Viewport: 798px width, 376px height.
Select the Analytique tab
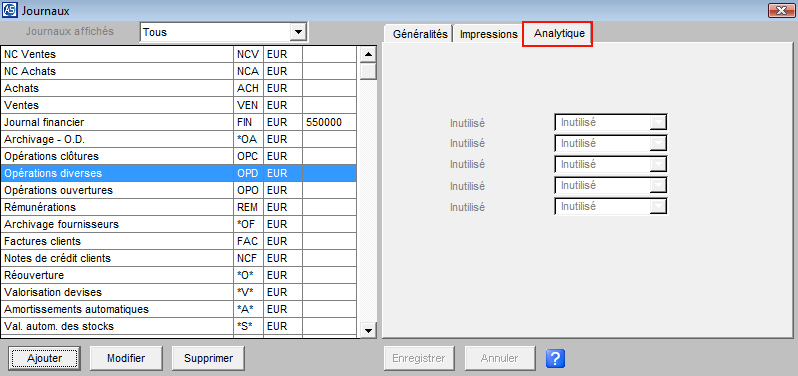(558, 34)
